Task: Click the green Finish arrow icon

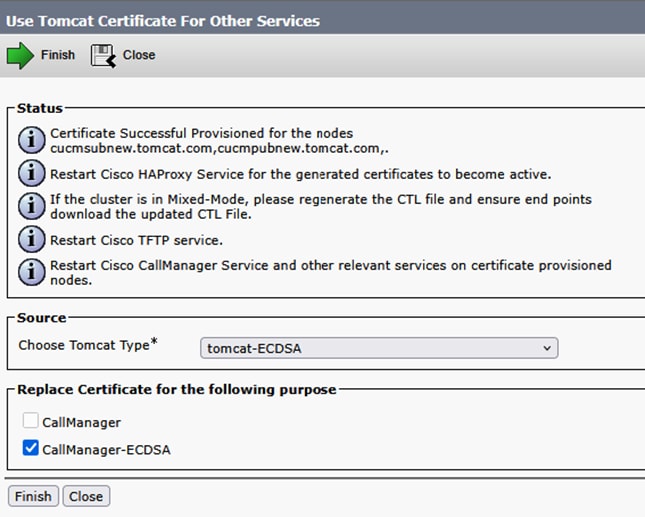Action: click(20, 55)
